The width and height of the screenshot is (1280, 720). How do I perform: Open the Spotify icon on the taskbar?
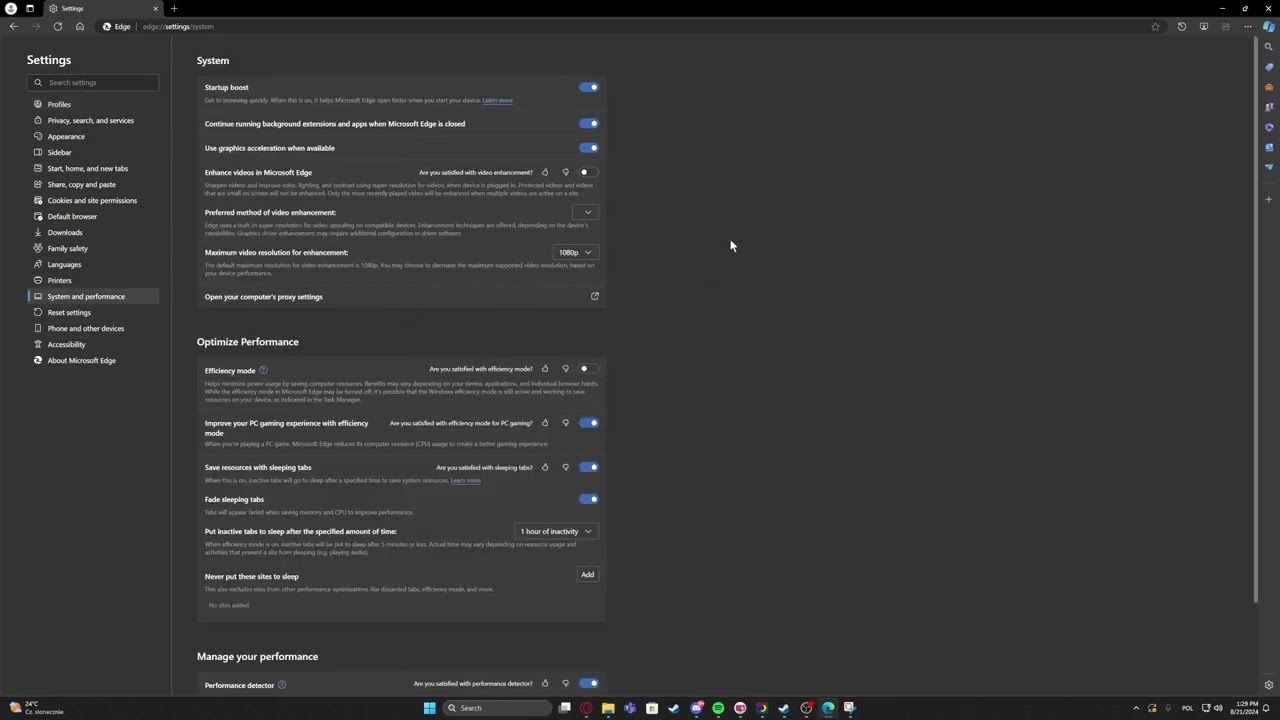pyautogui.click(x=718, y=708)
